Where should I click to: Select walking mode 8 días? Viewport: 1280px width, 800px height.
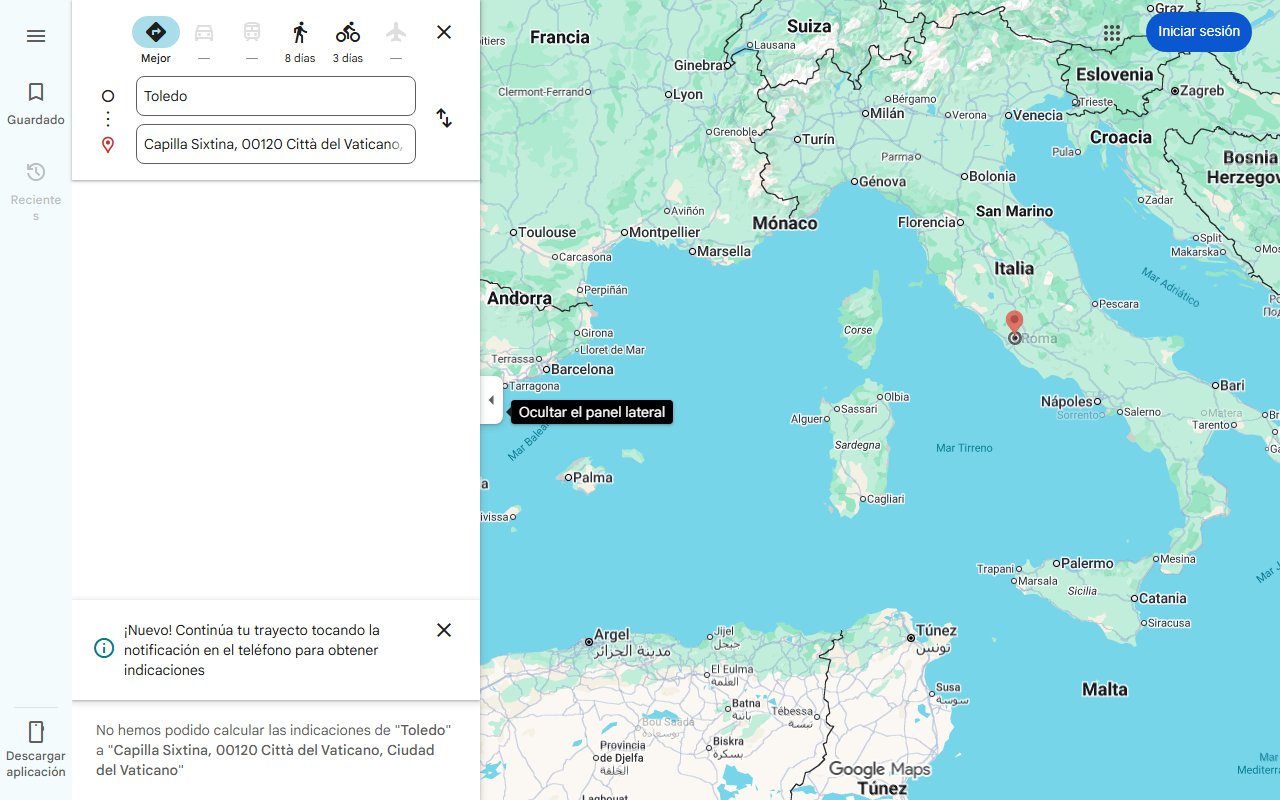click(x=299, y=33)
